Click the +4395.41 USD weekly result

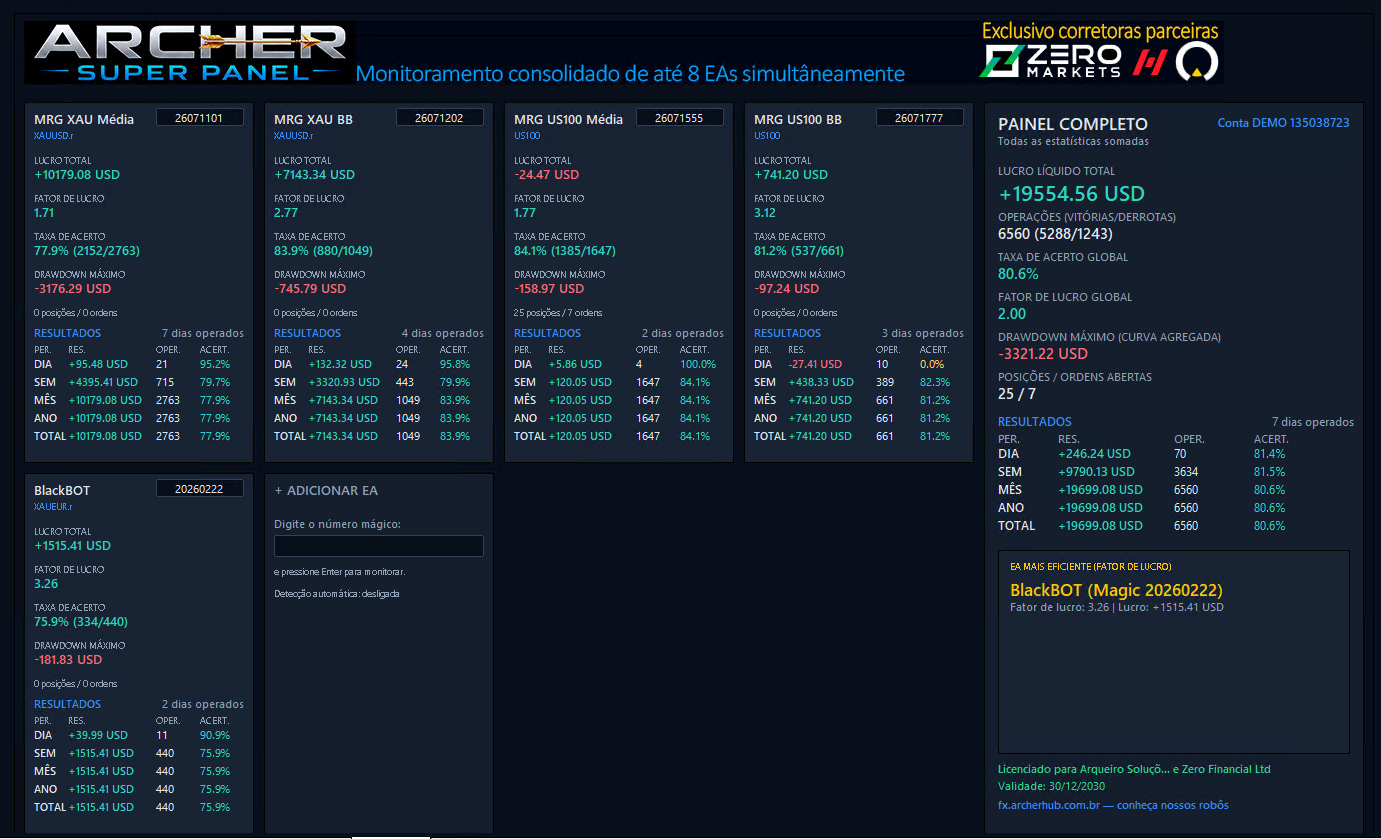105,382
